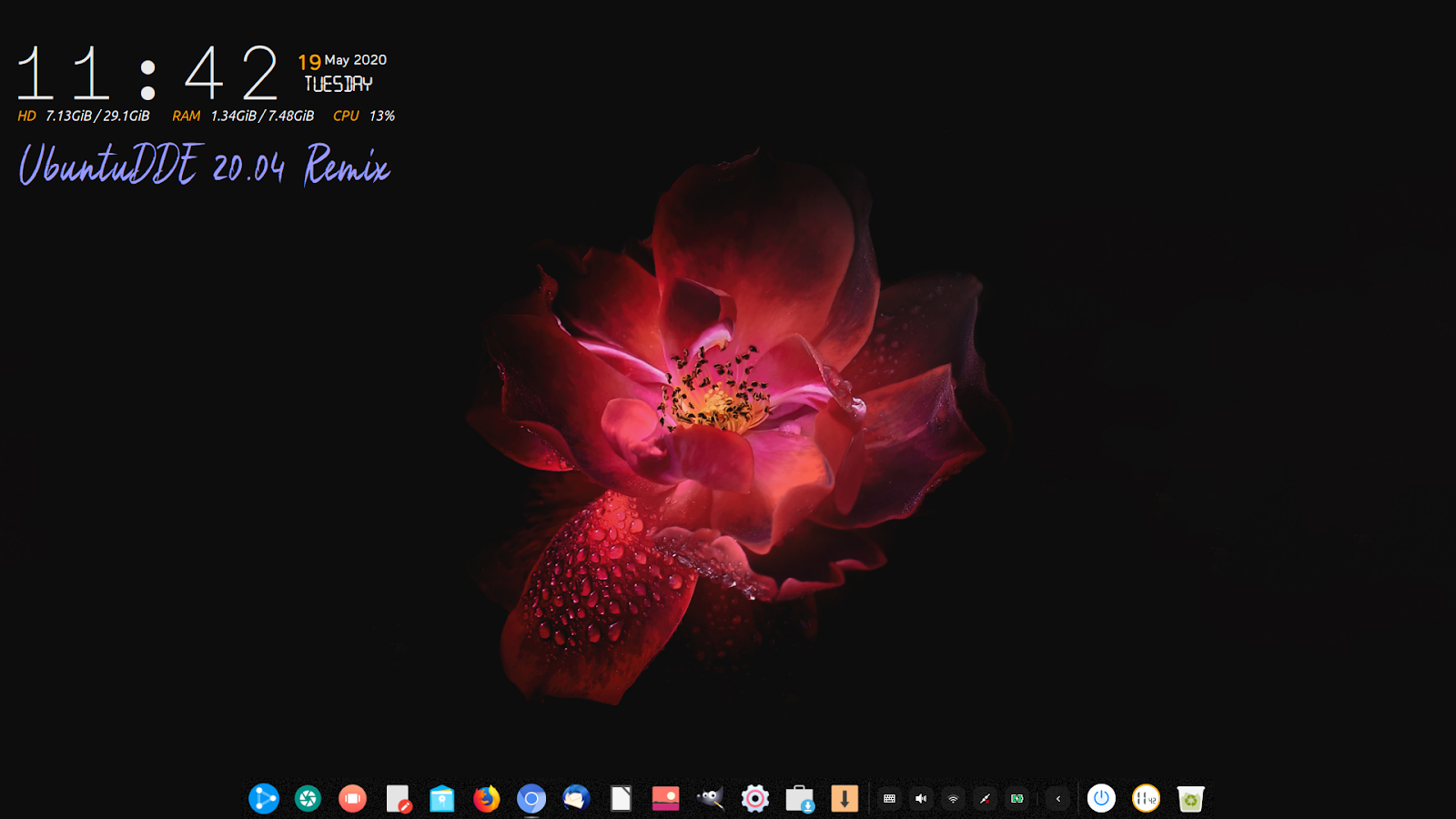Click the tray icon with a red mark

pyautogui.click(x=985, y=799)
